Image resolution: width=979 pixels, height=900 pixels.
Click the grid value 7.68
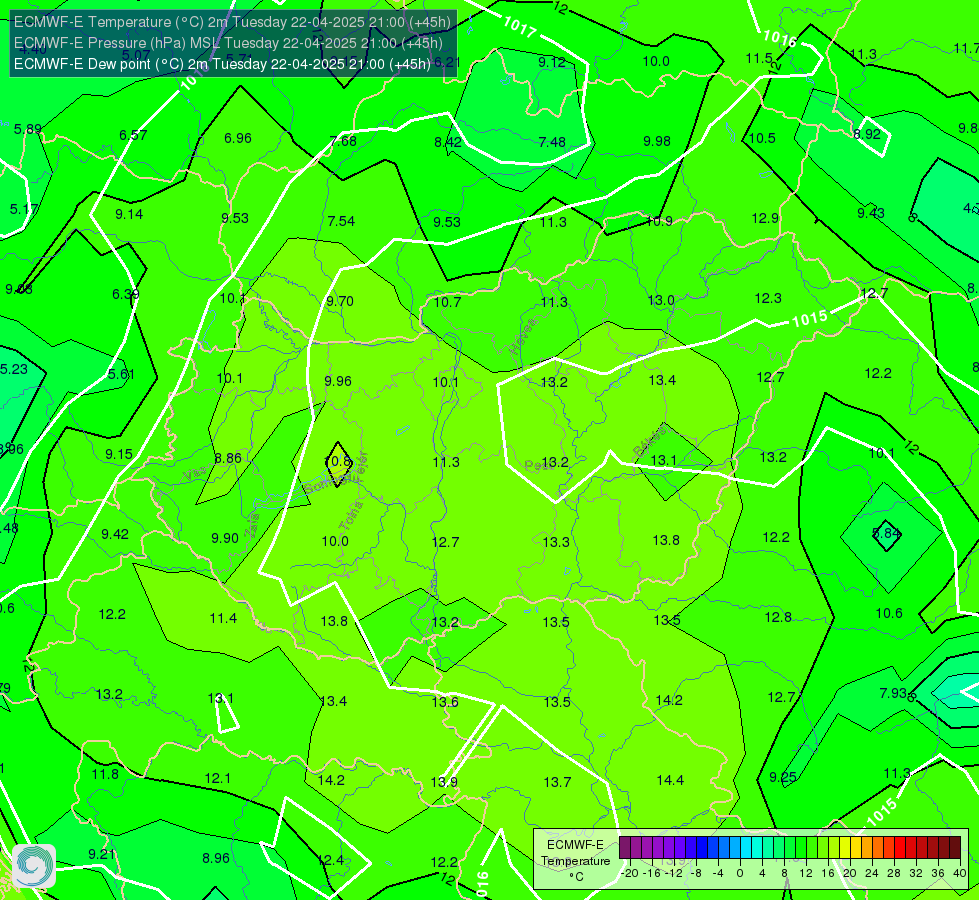[x=343, y=141]
